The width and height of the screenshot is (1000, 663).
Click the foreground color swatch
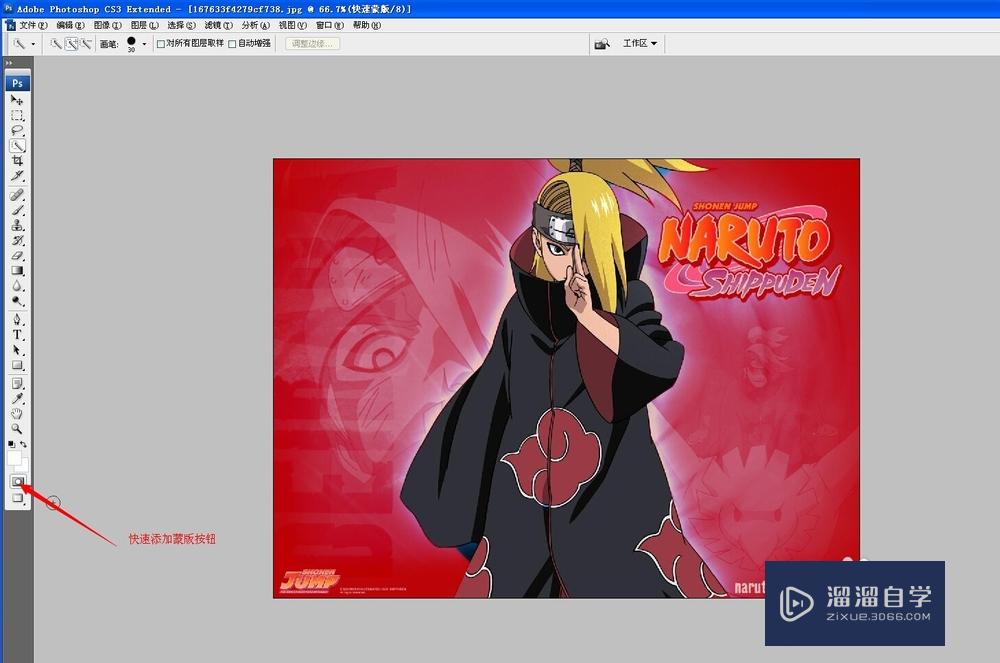[x=14, y=458]
